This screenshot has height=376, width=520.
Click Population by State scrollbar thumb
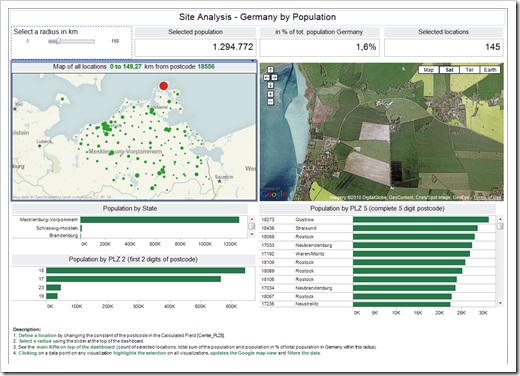click(x=252, y=226)
